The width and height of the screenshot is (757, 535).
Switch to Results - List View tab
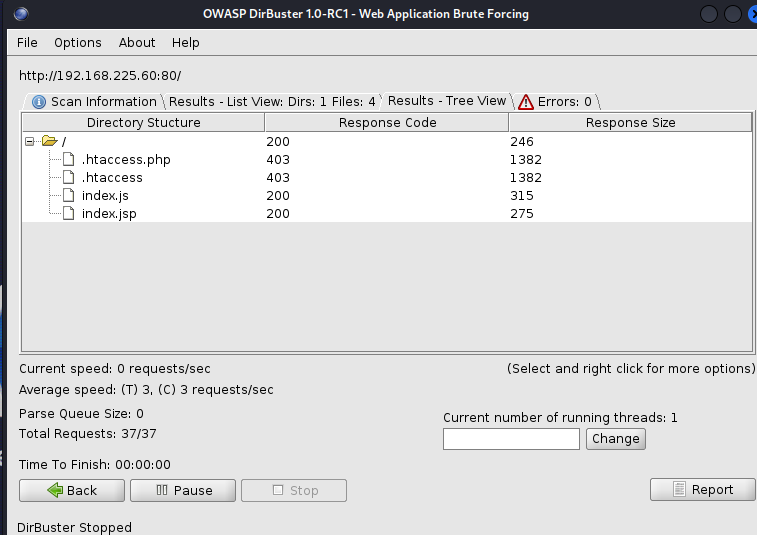point(272,101)
